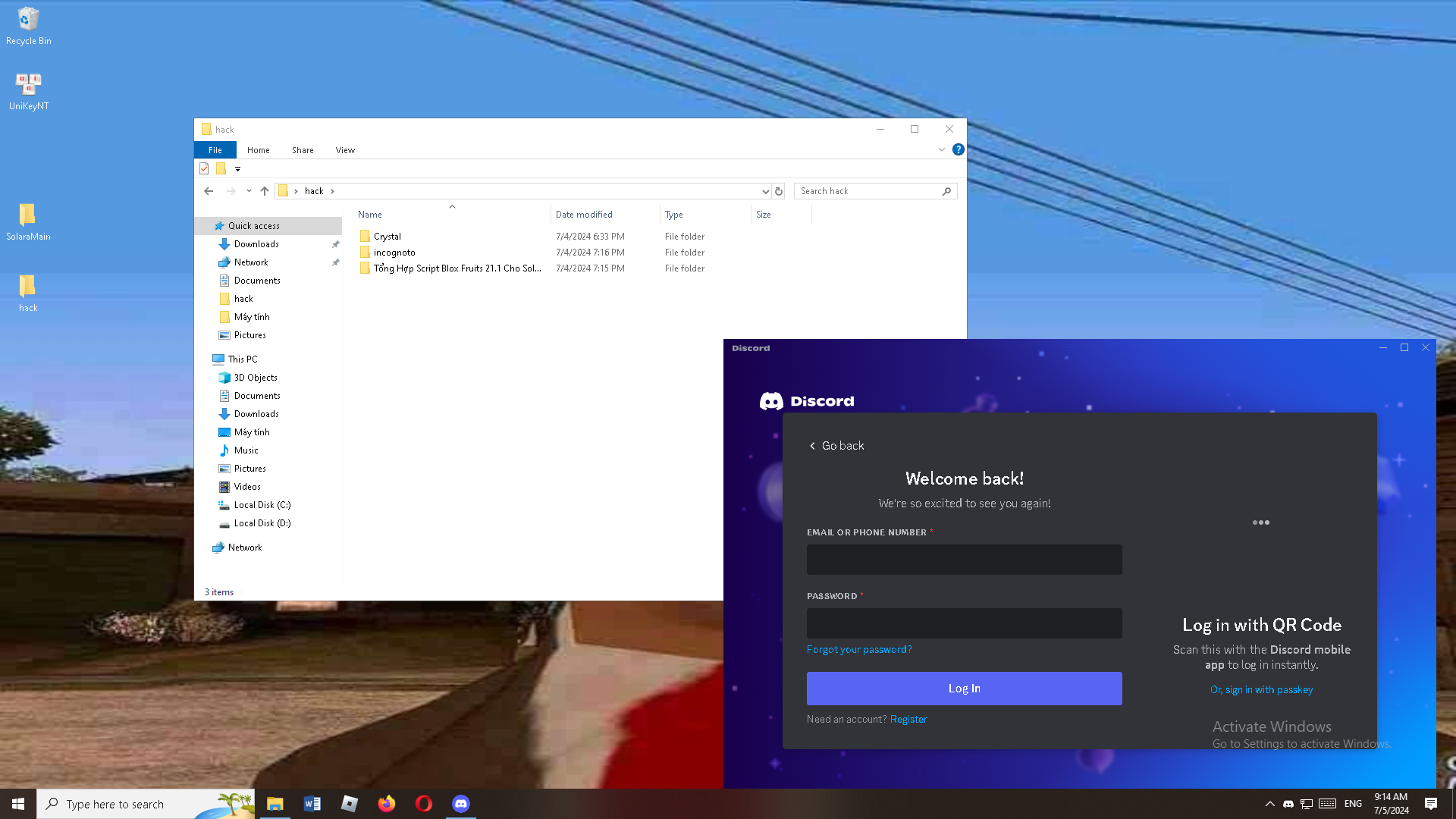This screenshot has height=819, width=1456.
Task: Open Local Disk (D:)
Action: (x=262, y=523)
